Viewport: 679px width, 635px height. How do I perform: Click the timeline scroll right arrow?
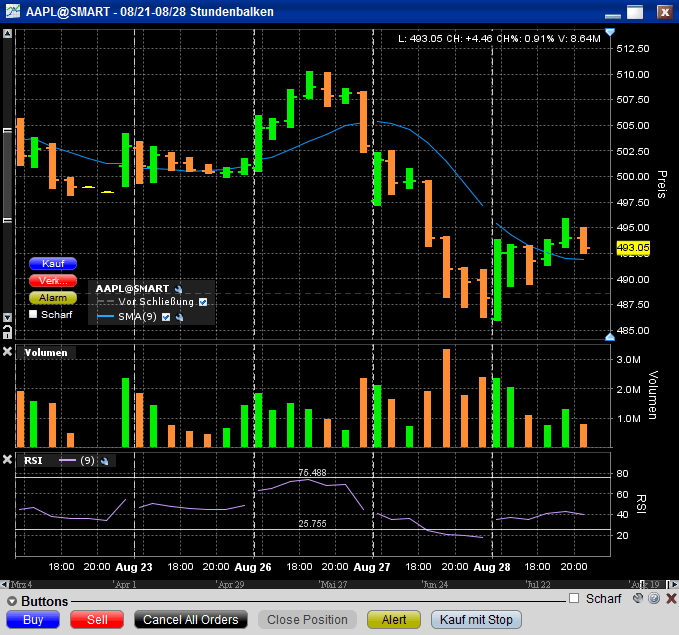point(674,584)
